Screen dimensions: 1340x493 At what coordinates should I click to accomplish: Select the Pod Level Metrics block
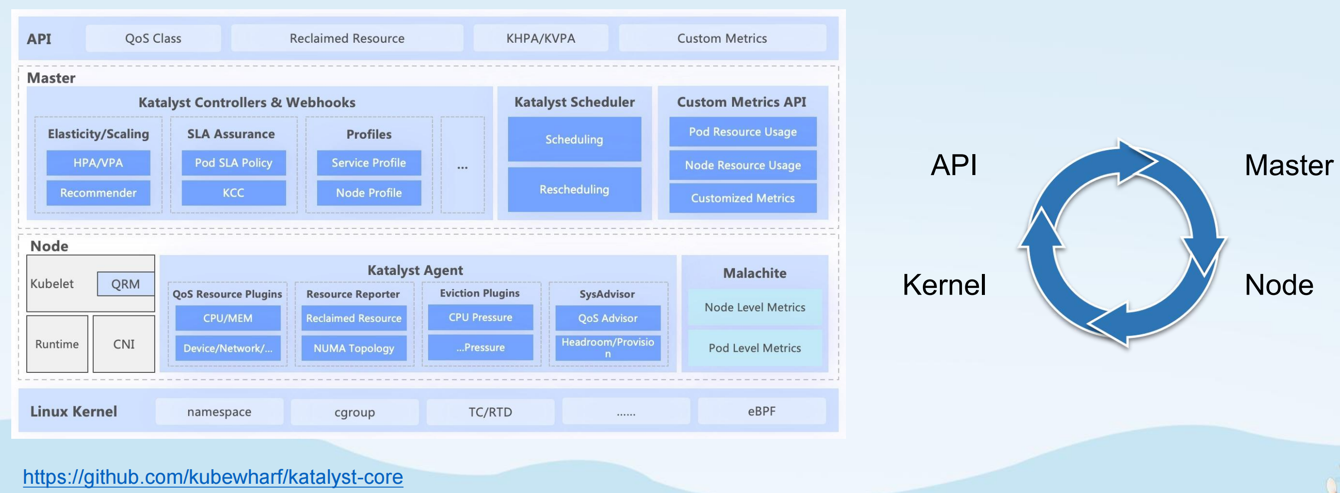click(x=755, y=348)
